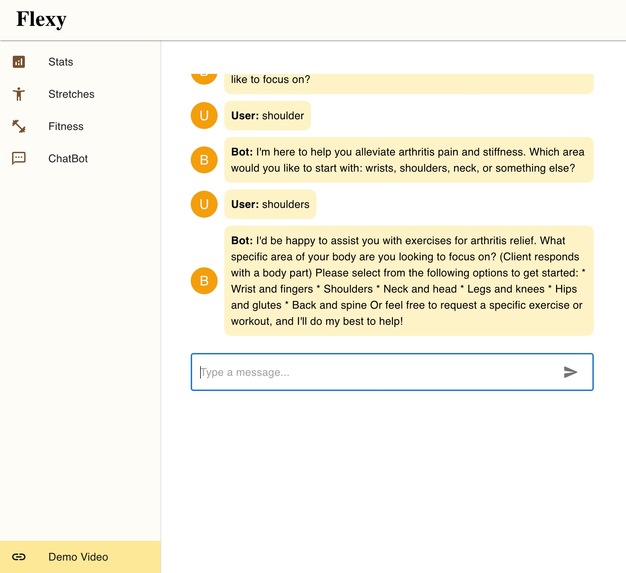Click the 'User: shoulders' message bubble
Image resolution: width=626 pixels, height=573 pixels.
point(270,204)
